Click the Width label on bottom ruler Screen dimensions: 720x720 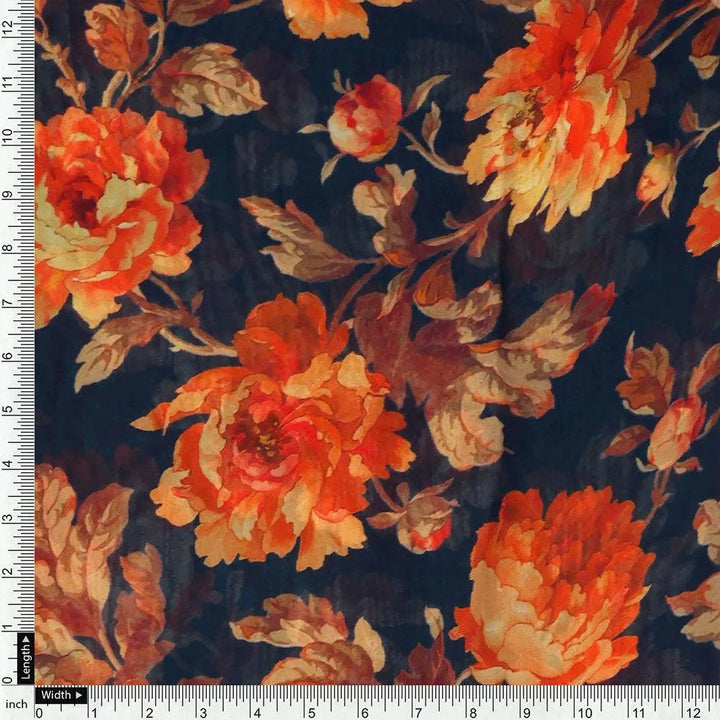pos(61,695)
